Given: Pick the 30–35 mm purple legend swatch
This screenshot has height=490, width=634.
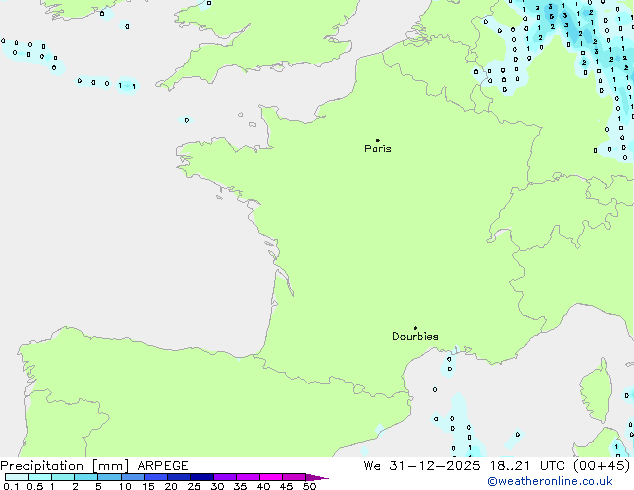Looking at the screenshot, I should click(225, 477).
